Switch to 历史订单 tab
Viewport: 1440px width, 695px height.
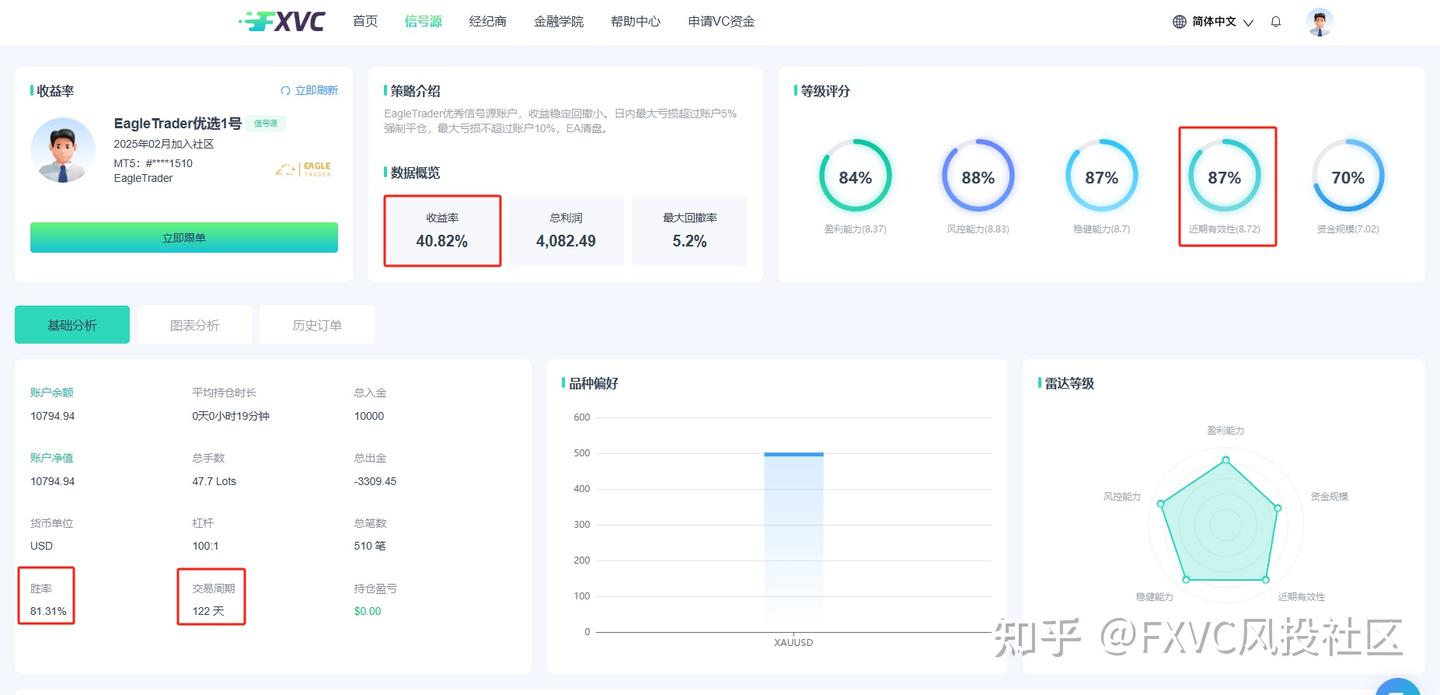[x=316, y=325]
